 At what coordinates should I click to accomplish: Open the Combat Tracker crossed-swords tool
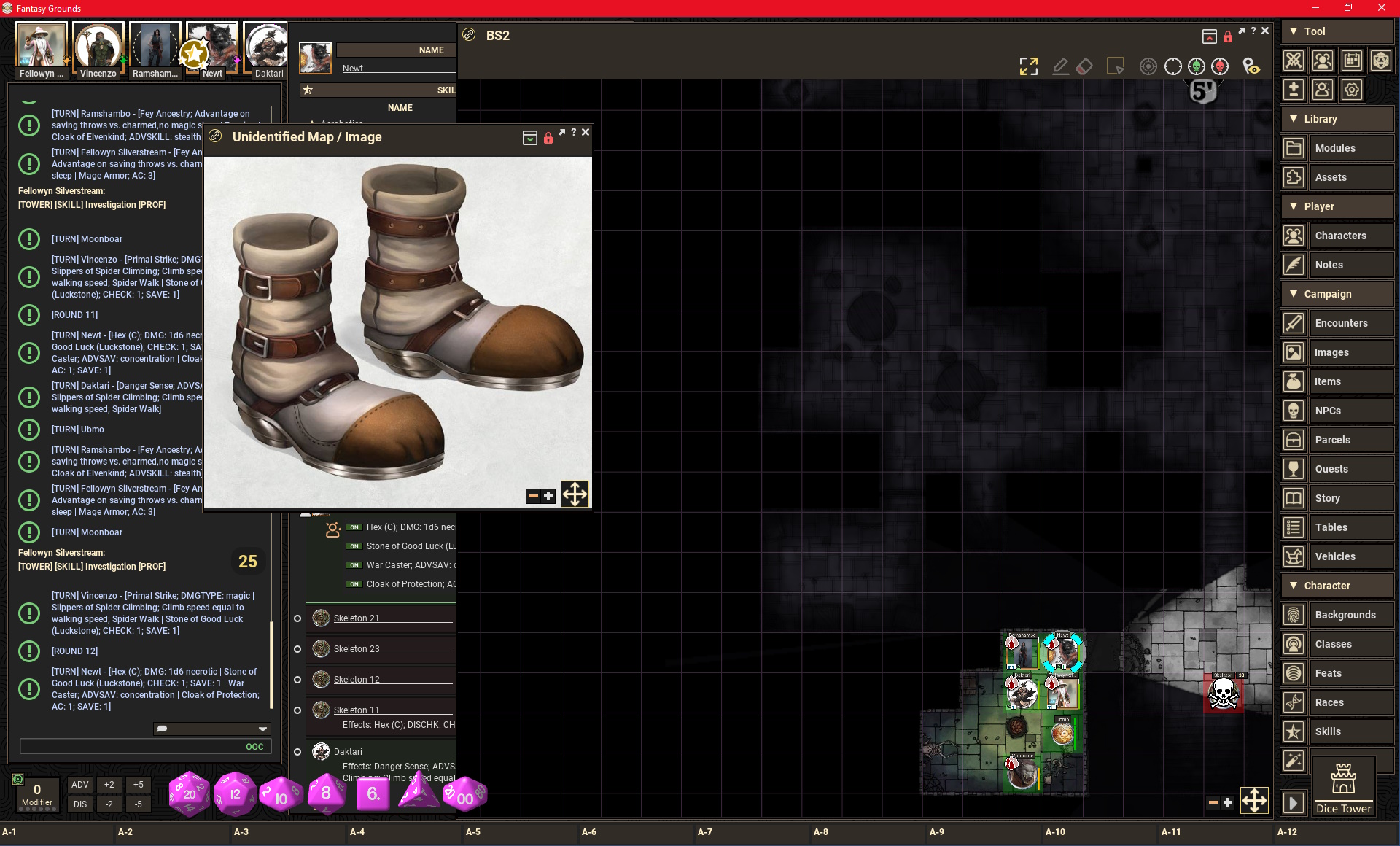1294,61
